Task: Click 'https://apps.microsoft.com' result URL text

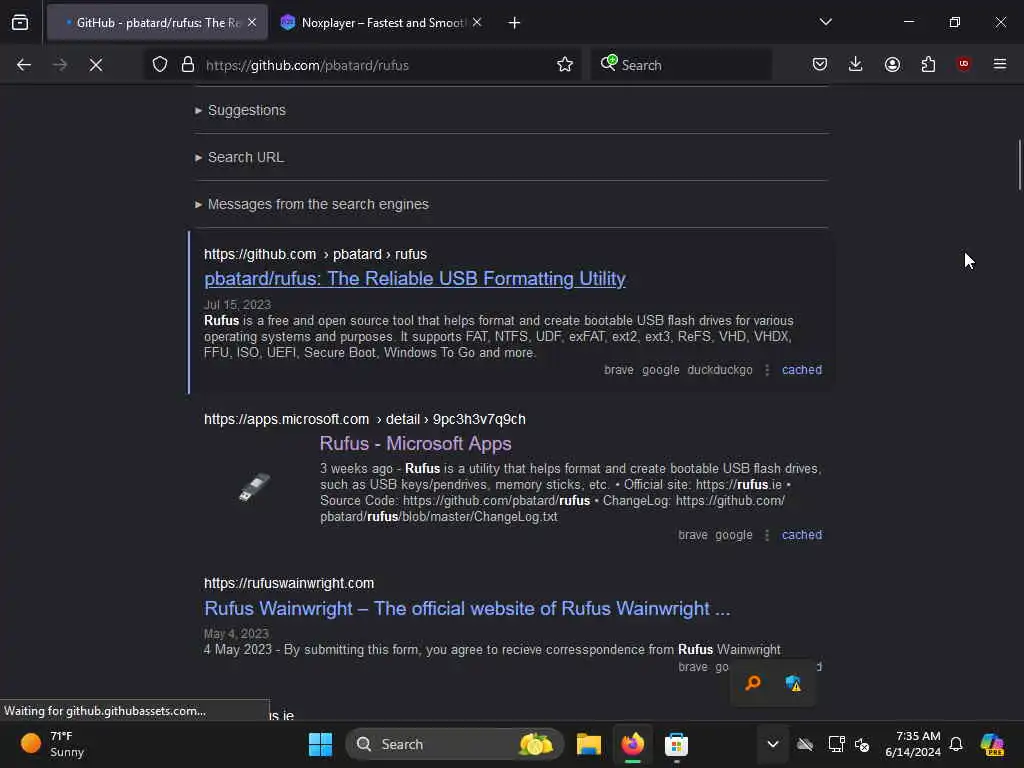Action: click(286, 419)
